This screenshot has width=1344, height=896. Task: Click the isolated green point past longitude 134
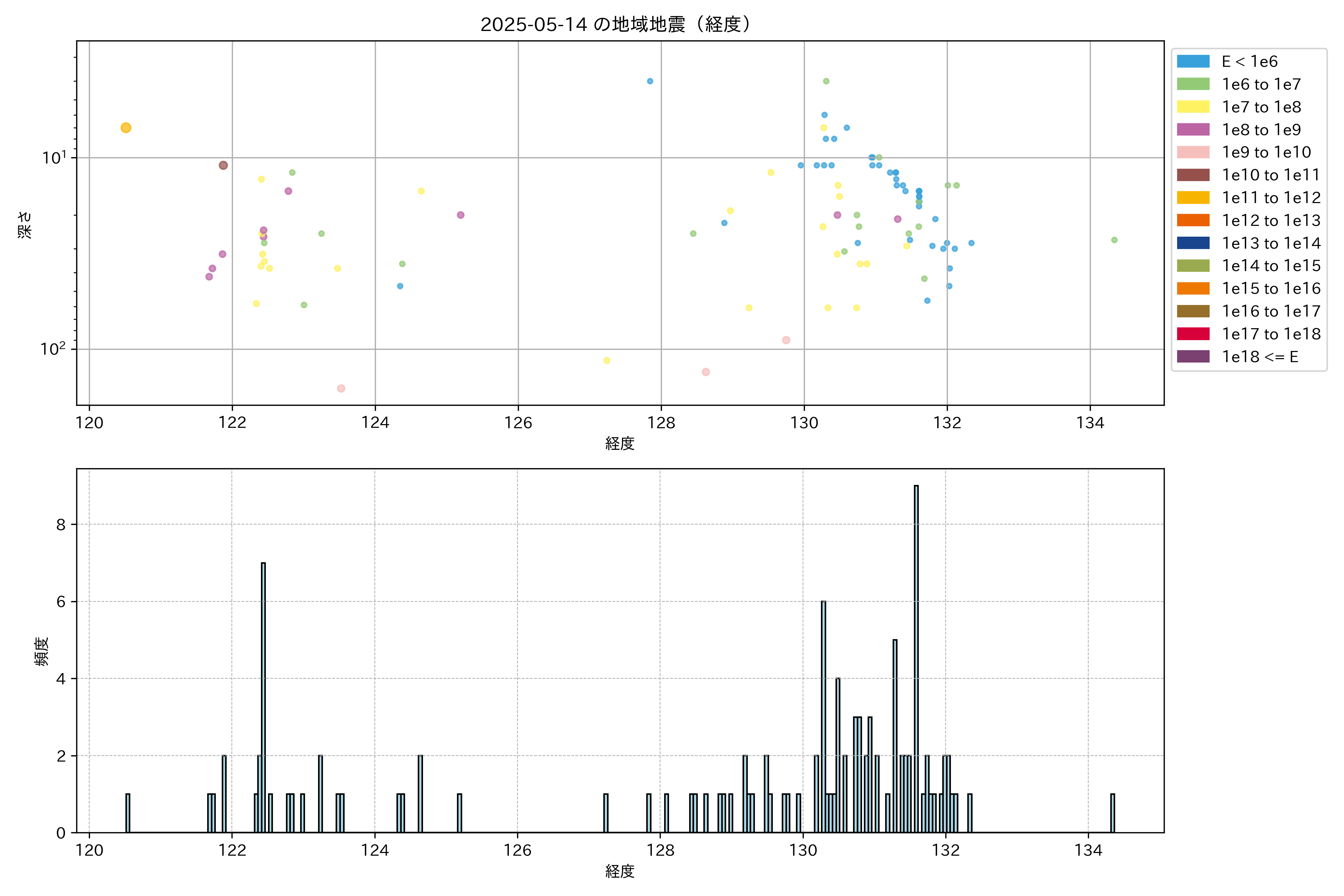(x=1114, y=240)
